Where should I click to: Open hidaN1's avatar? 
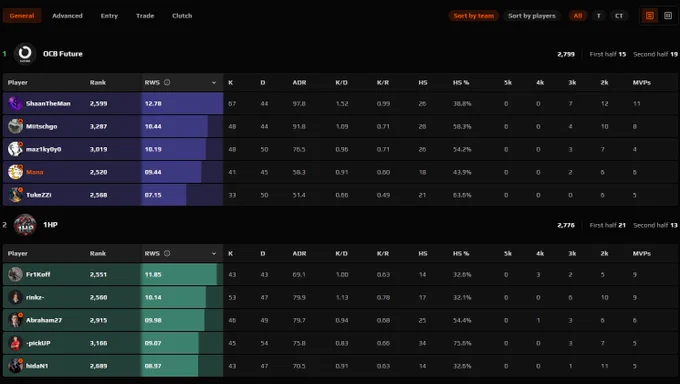pos(15,366)
